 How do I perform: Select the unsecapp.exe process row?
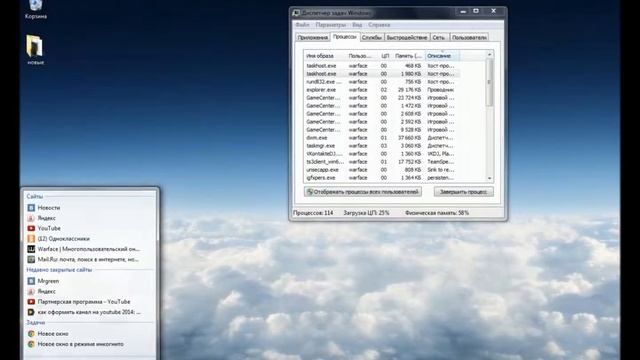pos(382,170)
